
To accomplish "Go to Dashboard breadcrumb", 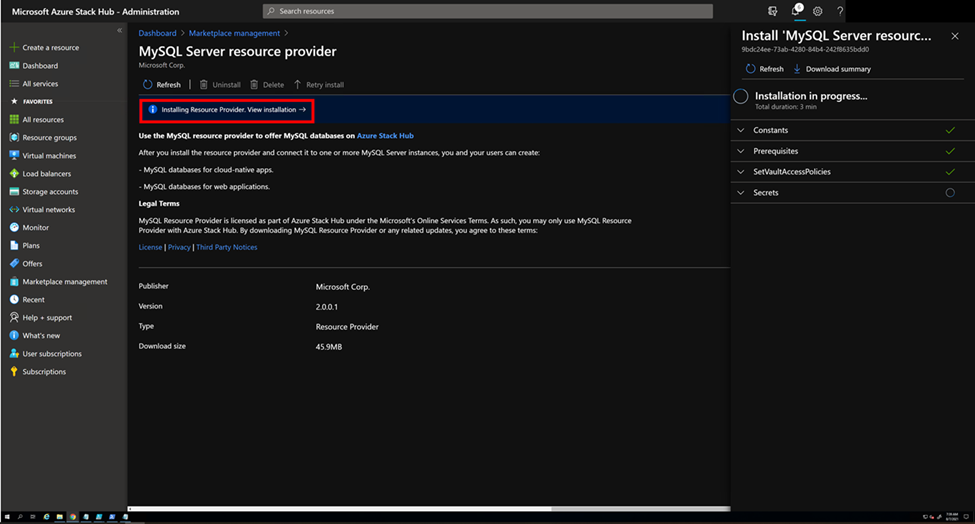I will pos(157,34).
